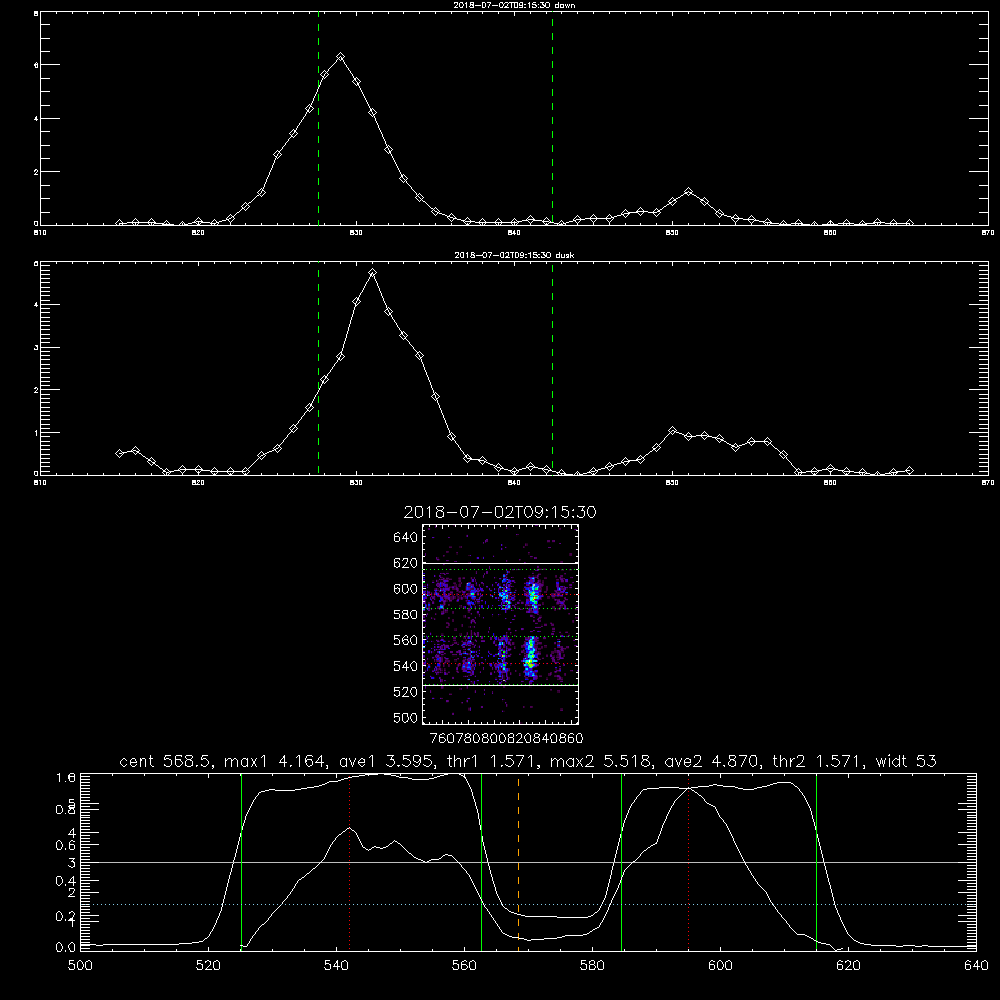Click the "520" y-axis label of the heatmap

pyautogui.click(x=406, y=692)
